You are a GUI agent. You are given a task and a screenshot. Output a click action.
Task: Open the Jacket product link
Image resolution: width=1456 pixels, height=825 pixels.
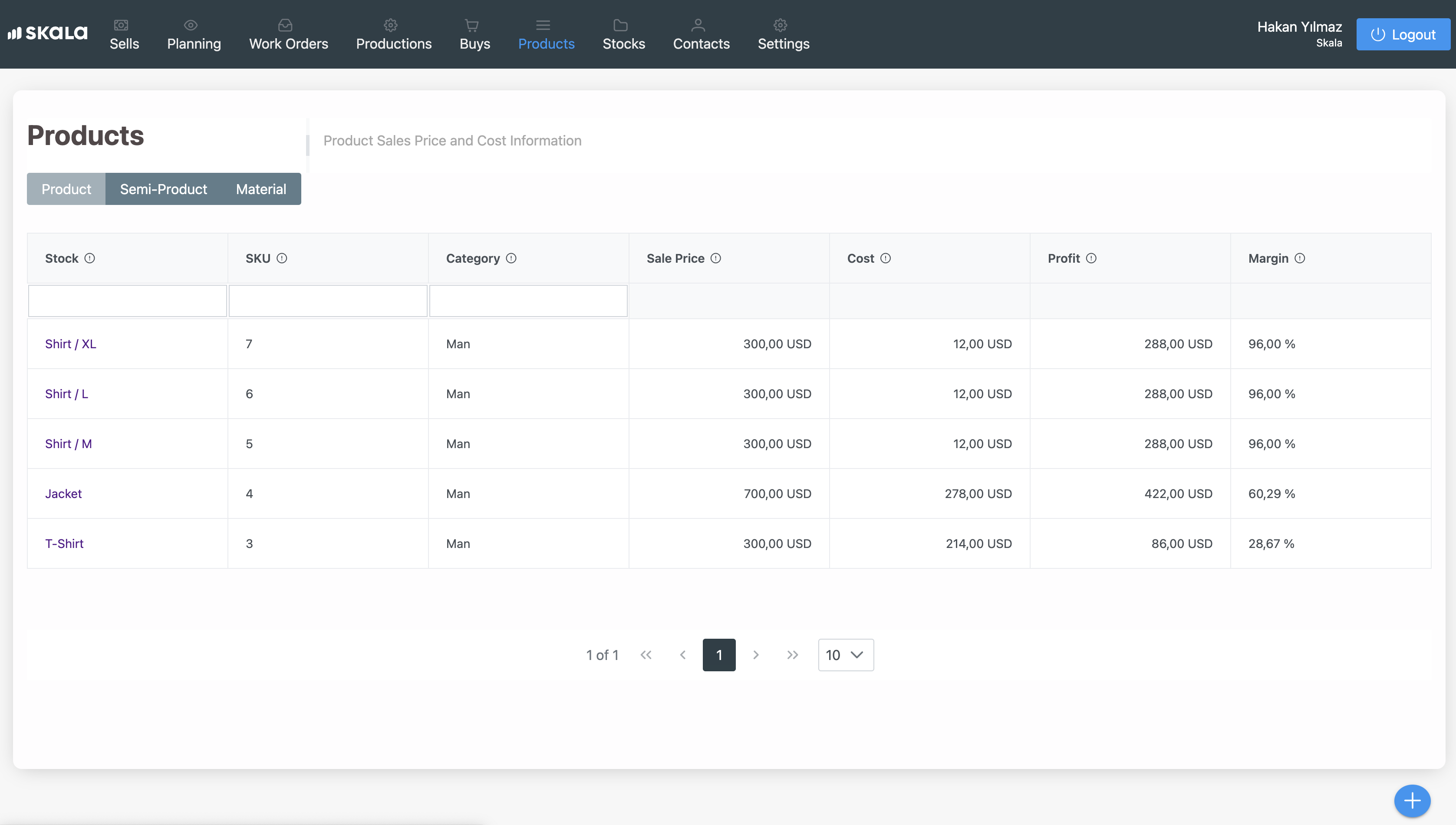(x=63, y=494)
